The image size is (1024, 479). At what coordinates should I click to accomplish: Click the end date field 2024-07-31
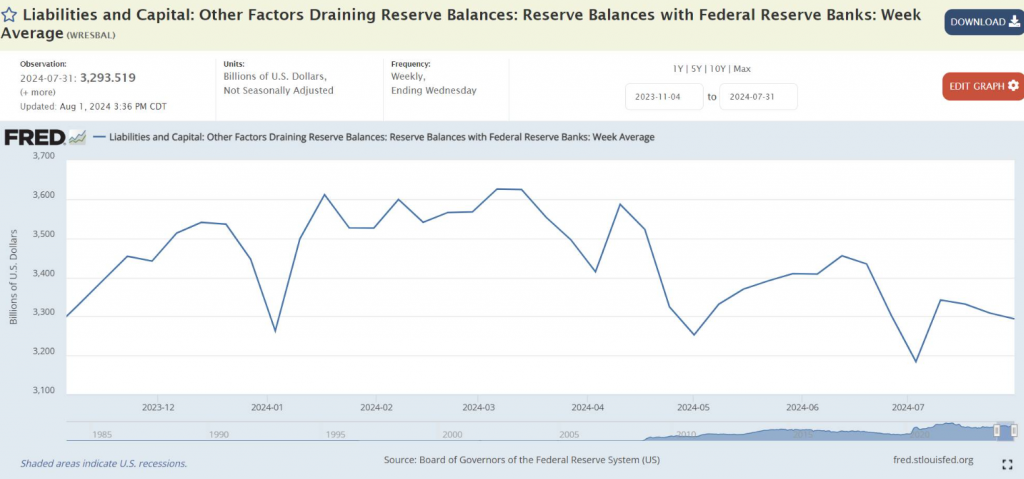click(x=757, y=97)
